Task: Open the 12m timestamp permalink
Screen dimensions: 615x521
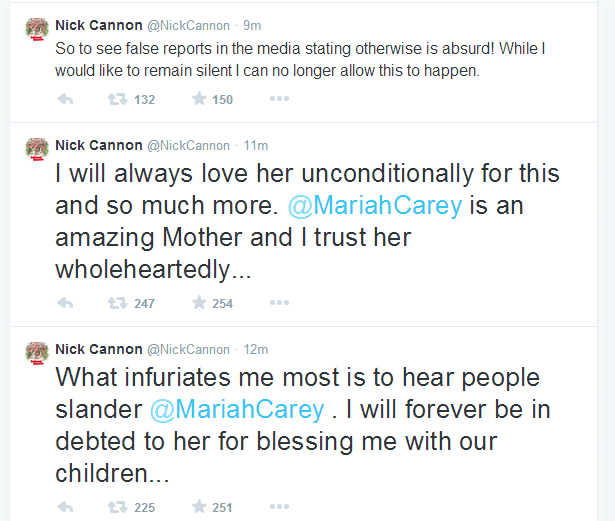Action: (257, 349)
